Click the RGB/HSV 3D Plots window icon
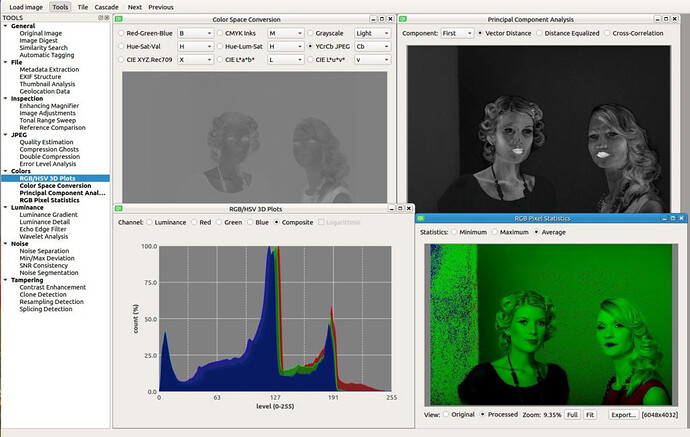 point(119,208)
